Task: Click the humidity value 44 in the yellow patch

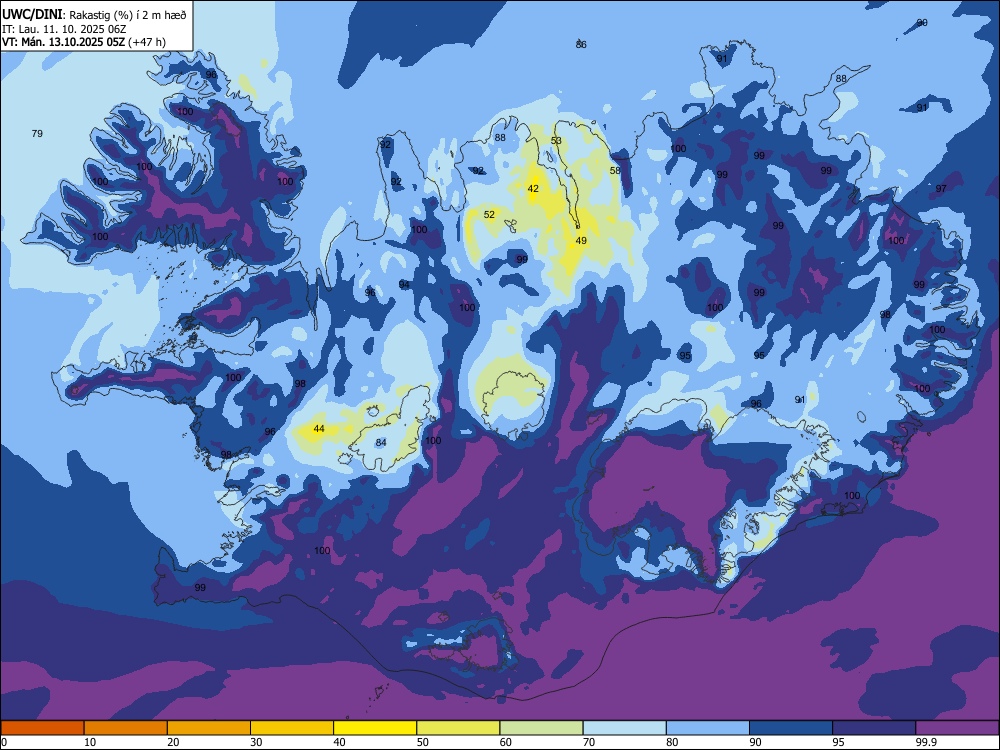Action: pos(319,429)
